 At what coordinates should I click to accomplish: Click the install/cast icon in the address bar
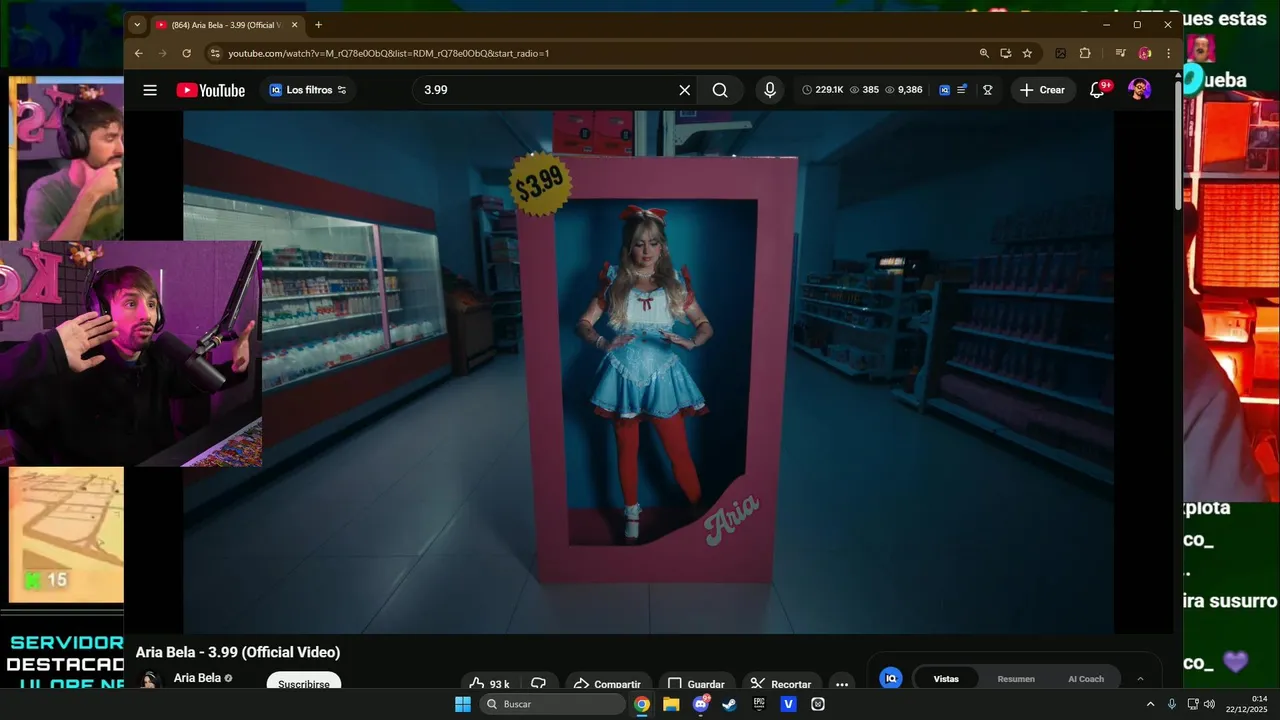pos(1005,53)
